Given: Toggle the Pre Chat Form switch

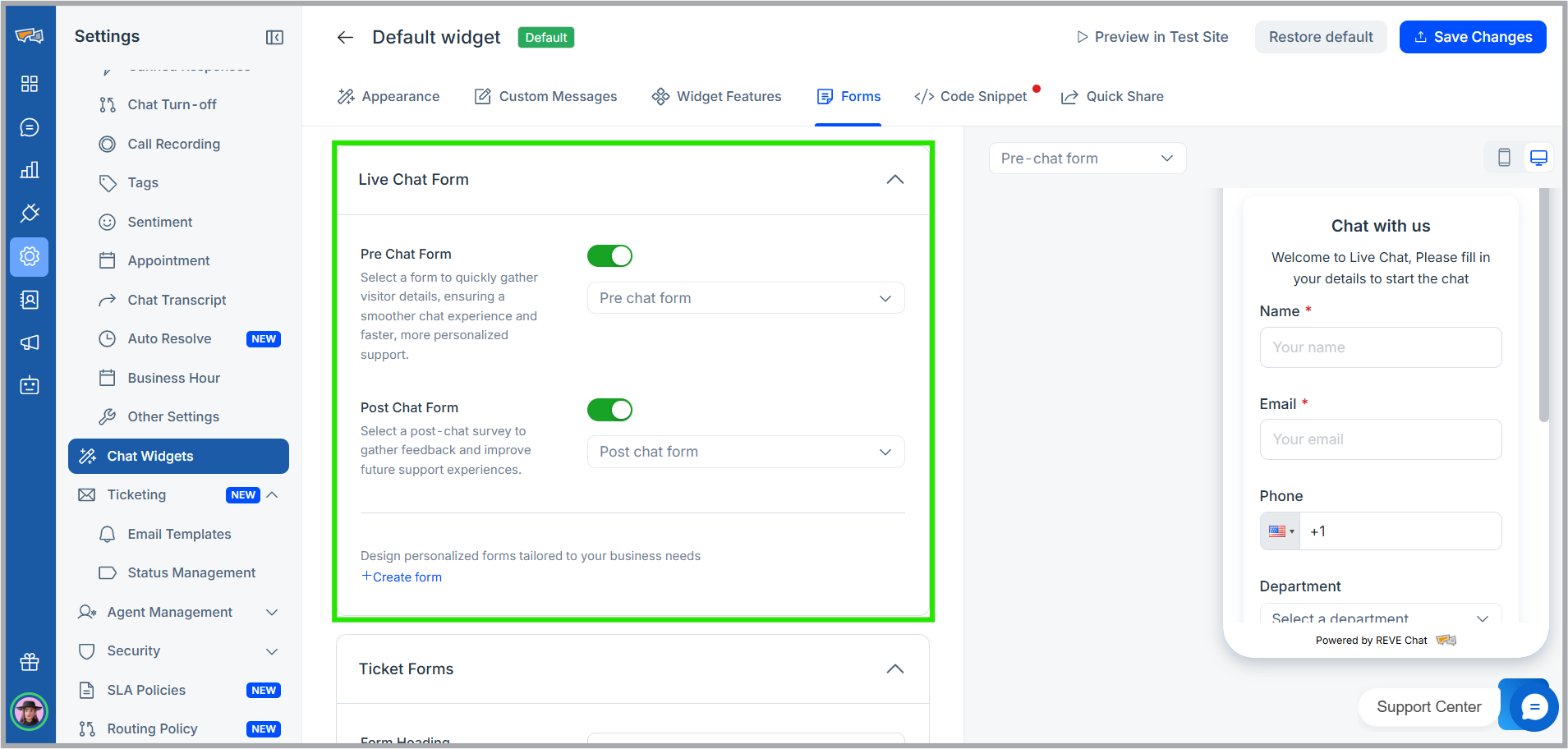Looking at the screenshot, I should pos(609,256).
